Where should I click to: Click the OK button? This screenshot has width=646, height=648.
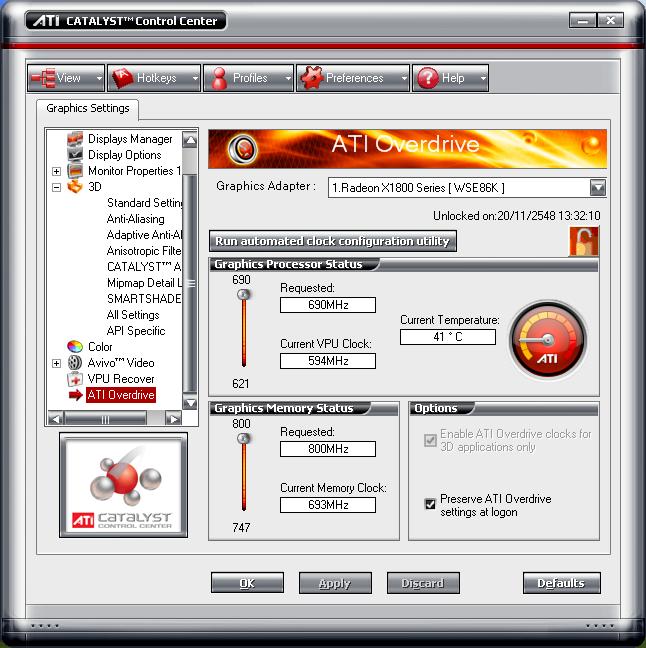(x=247, y=583)
